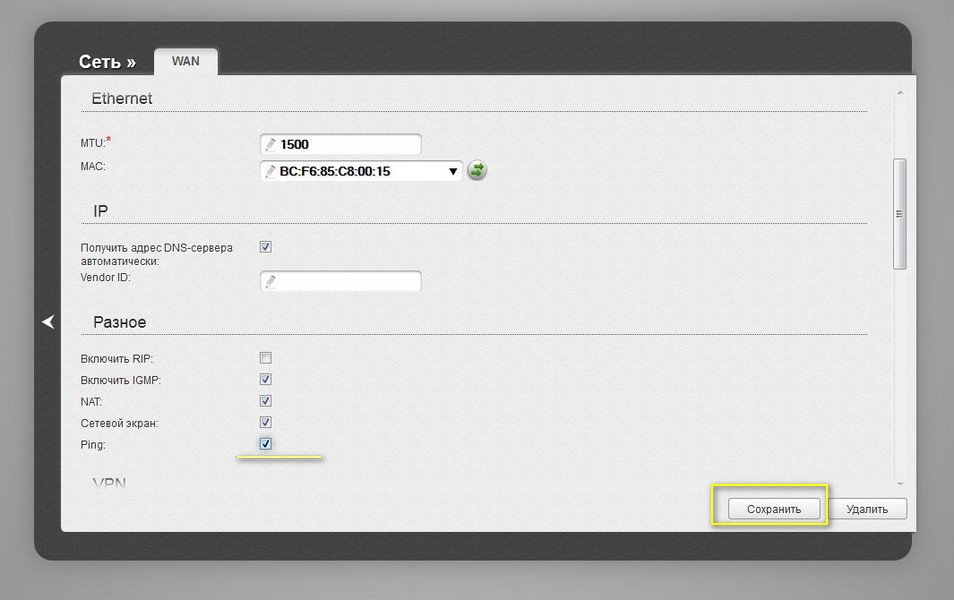This screenshot has width=954, height=600.
Task: Uncheck the IGMP checkbox
Action: point(265,379)
